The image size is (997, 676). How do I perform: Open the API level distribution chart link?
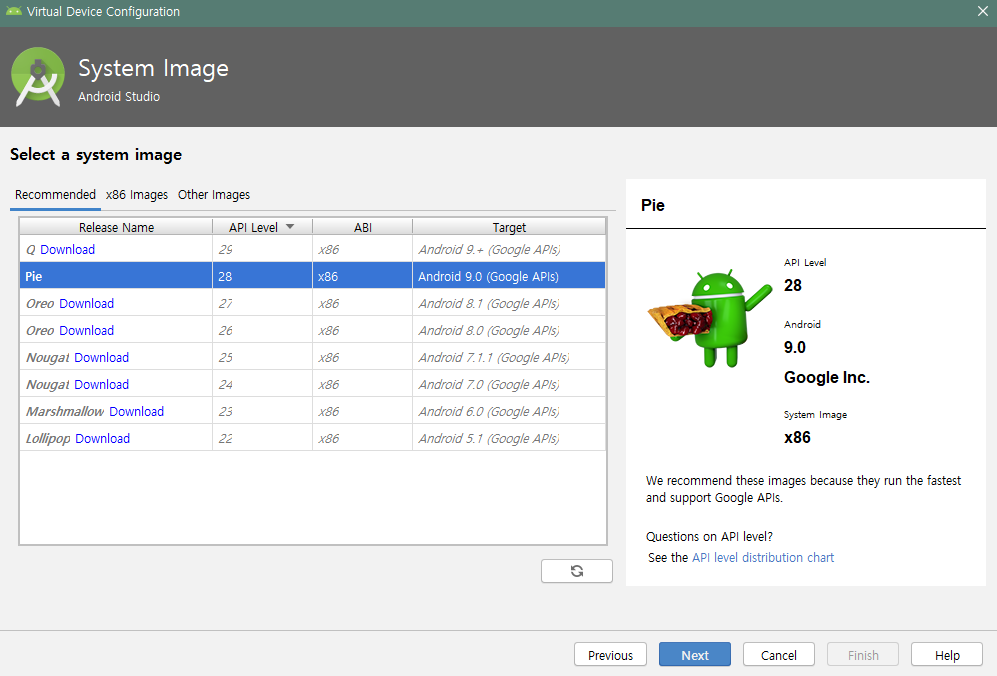[x=763, y=558]
